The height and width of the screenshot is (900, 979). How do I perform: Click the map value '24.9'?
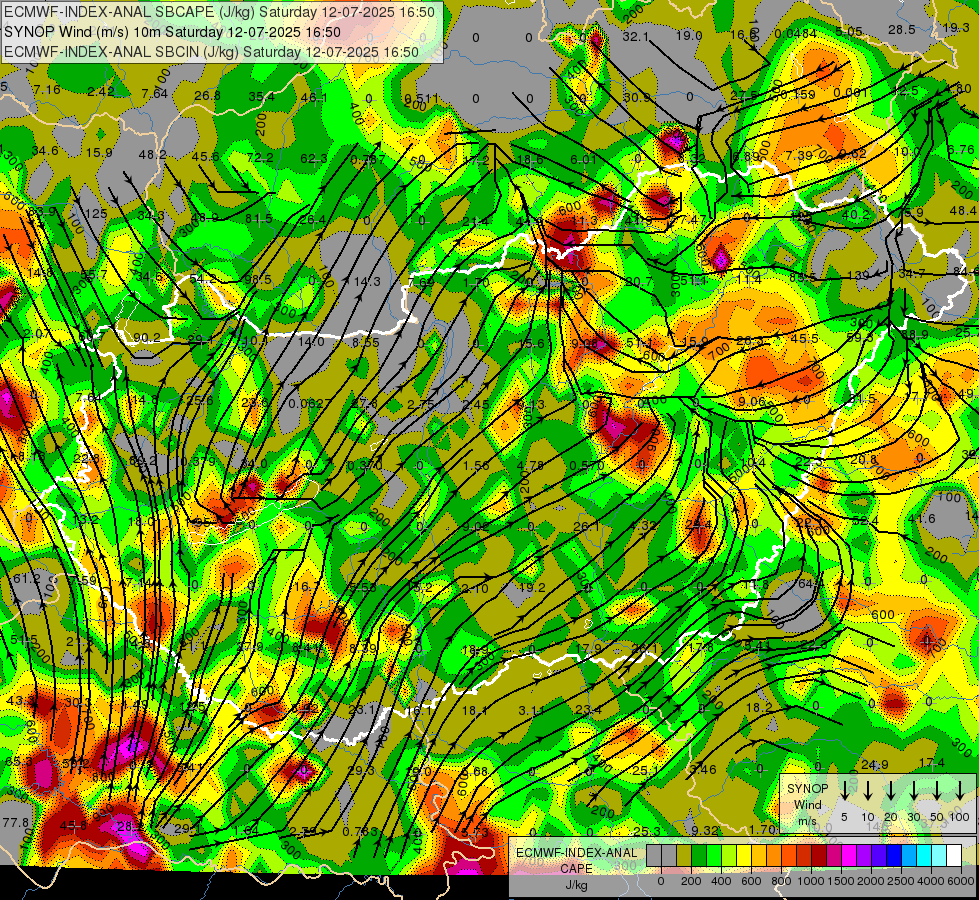875,765
